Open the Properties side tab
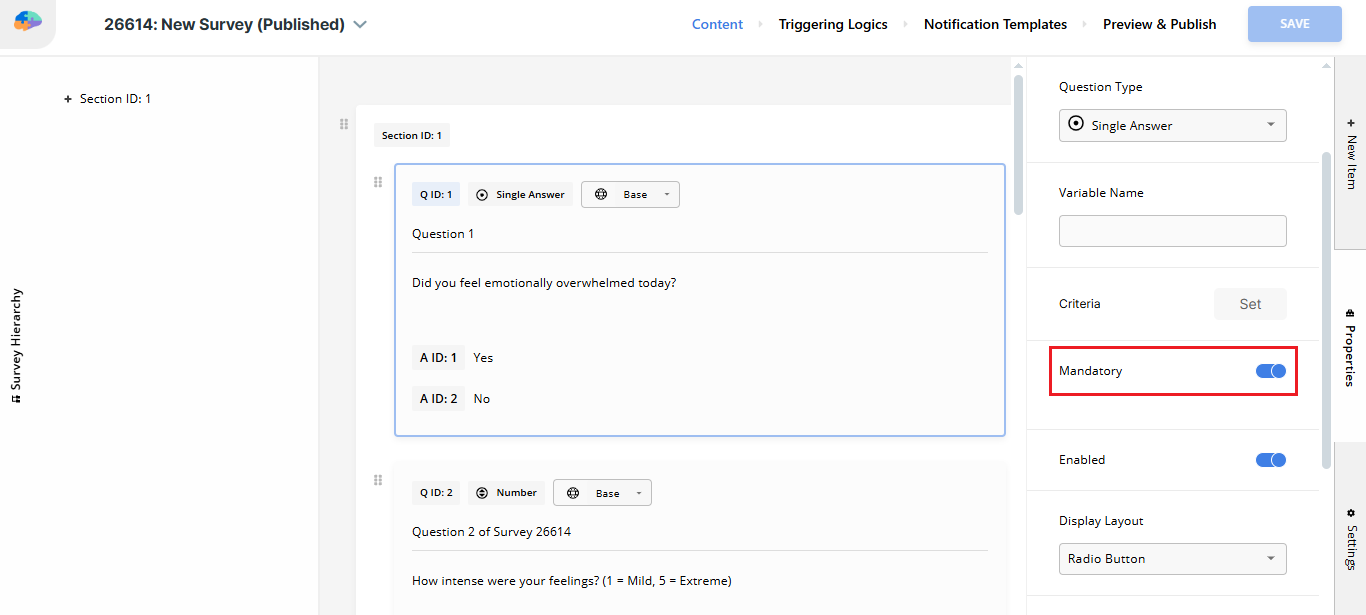The width and height of the screenshot is (1366, 615). click(x=1350, y=347)
